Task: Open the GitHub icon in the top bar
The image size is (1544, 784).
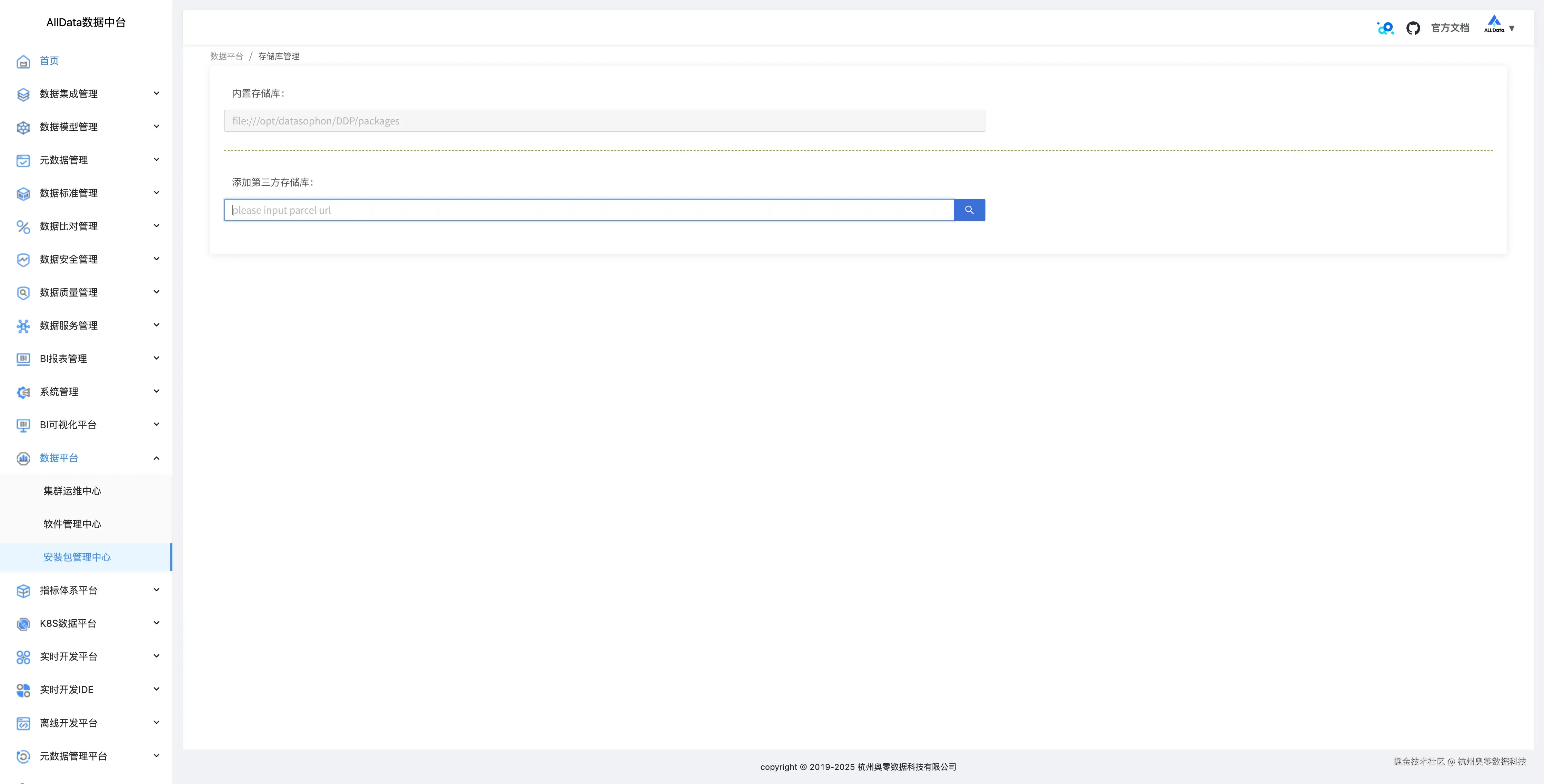Action: [x=1413, y=28]
